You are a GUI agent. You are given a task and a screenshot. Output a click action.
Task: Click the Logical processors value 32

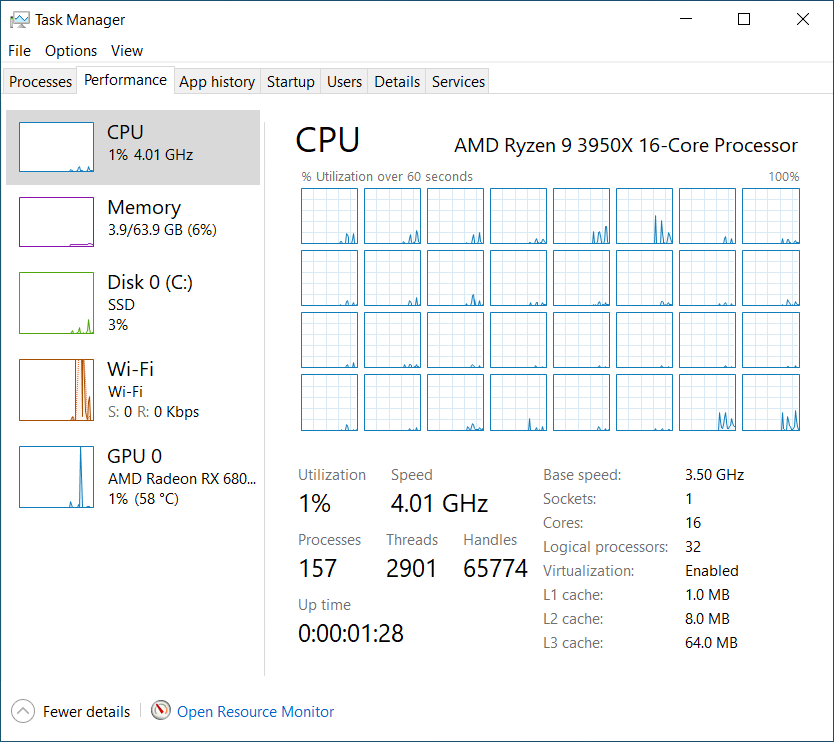pos(693,547)
